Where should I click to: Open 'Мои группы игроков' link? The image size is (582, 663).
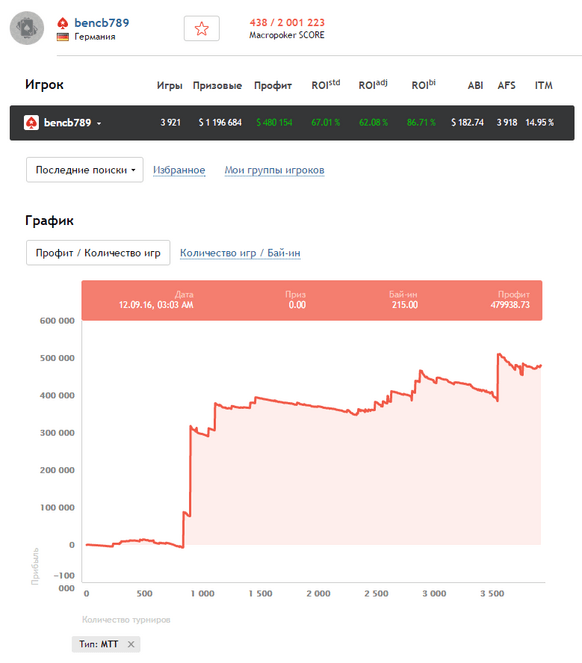pyautogui.click(x=274, y=170)
